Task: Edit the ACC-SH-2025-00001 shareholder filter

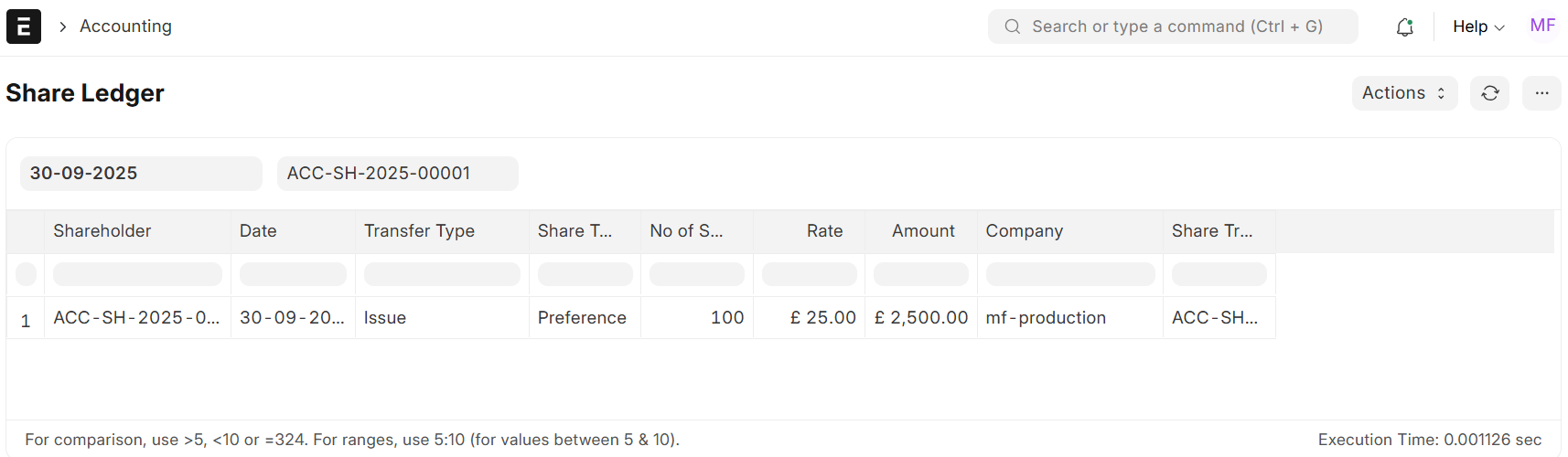Action: click(x=398, y=174)
